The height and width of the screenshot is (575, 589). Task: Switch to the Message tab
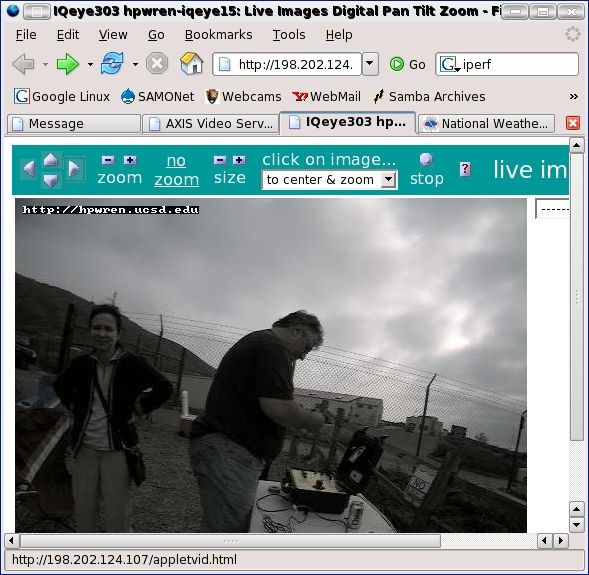pos(74,124)
